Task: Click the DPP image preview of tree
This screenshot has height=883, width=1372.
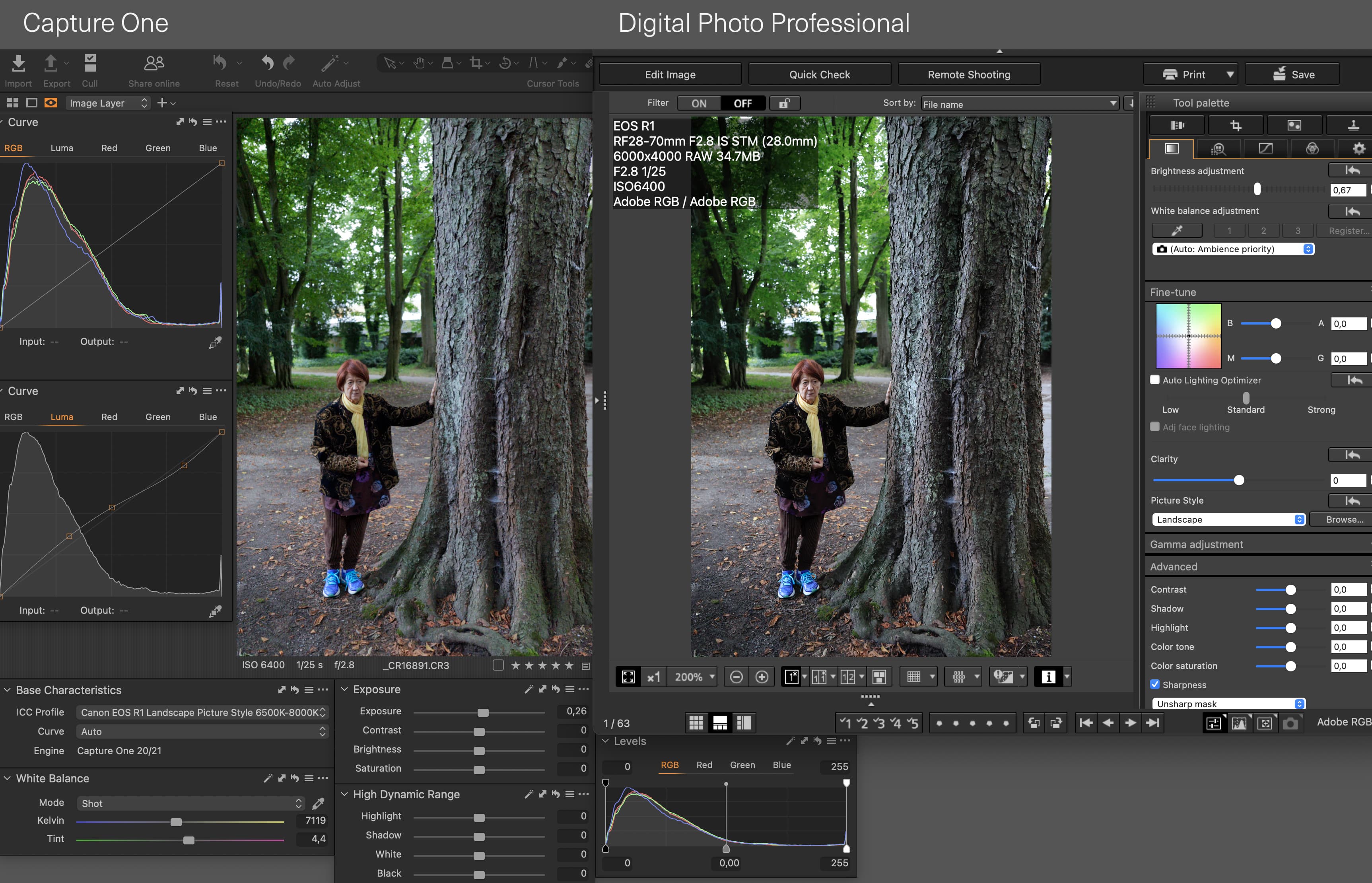Action: pyautogui.click(x=871, y=387)
